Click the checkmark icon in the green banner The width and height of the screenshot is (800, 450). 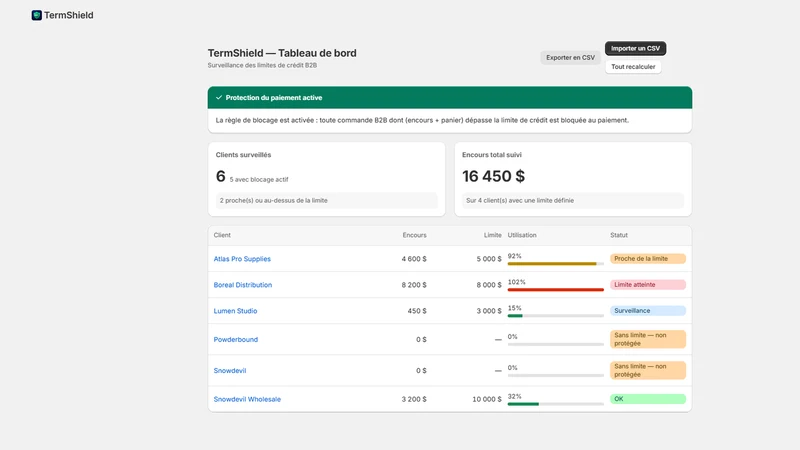click(219, 97)
